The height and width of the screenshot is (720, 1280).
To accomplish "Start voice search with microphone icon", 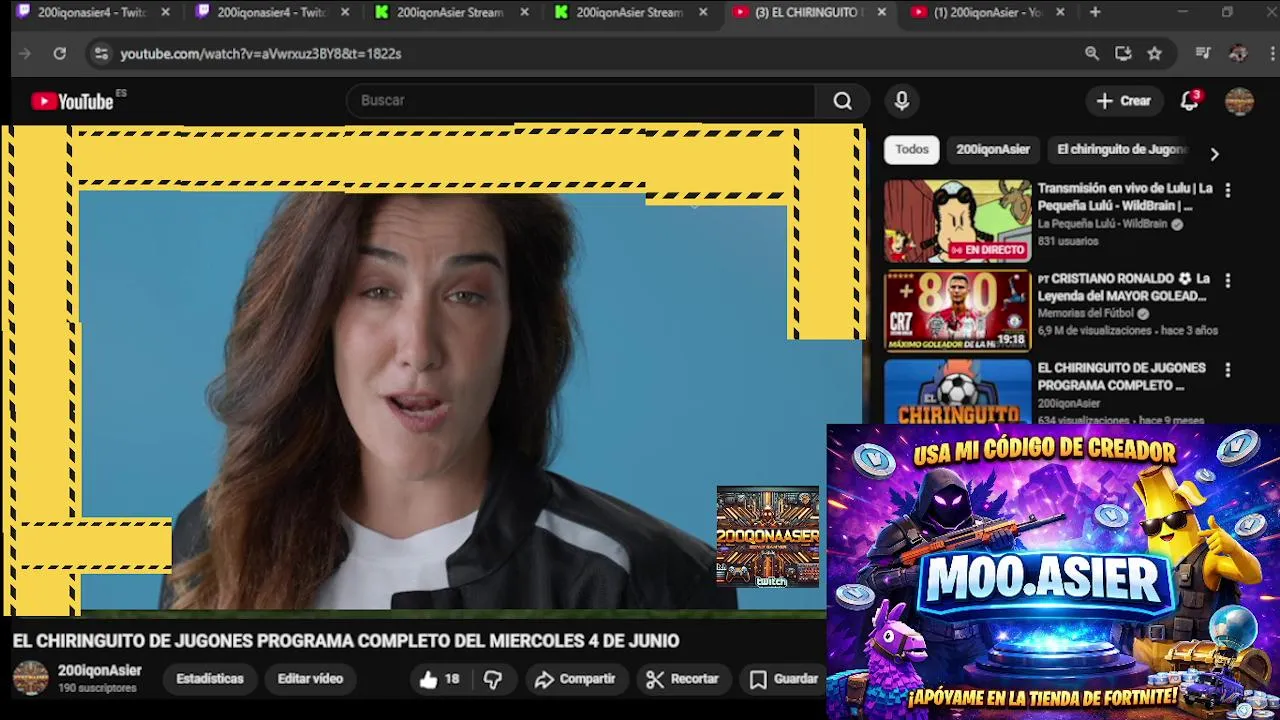I will tap(902, 100).
